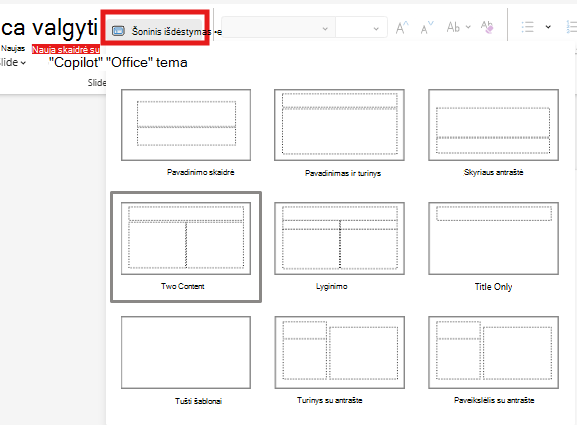Click the bullet list icon
Image resolution: width=577 pixels, height=425 pixels.
click(x=527, y=27)
